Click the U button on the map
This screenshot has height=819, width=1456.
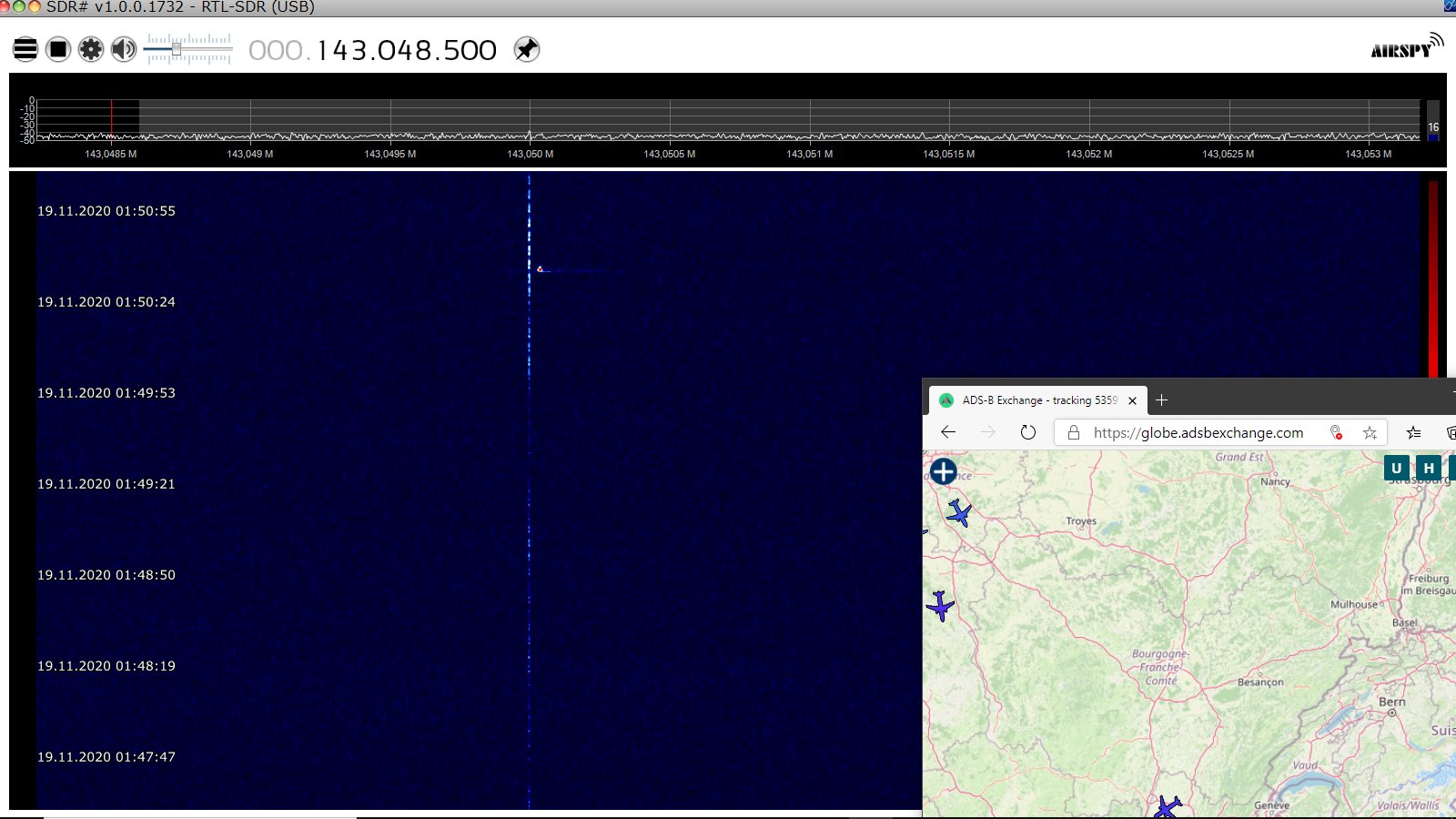pyautogui.click(x=1397, y=468)
